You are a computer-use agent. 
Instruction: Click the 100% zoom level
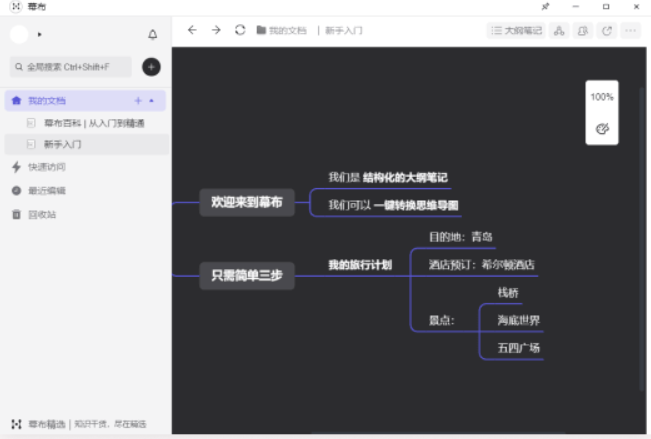(x=602, y=97)
